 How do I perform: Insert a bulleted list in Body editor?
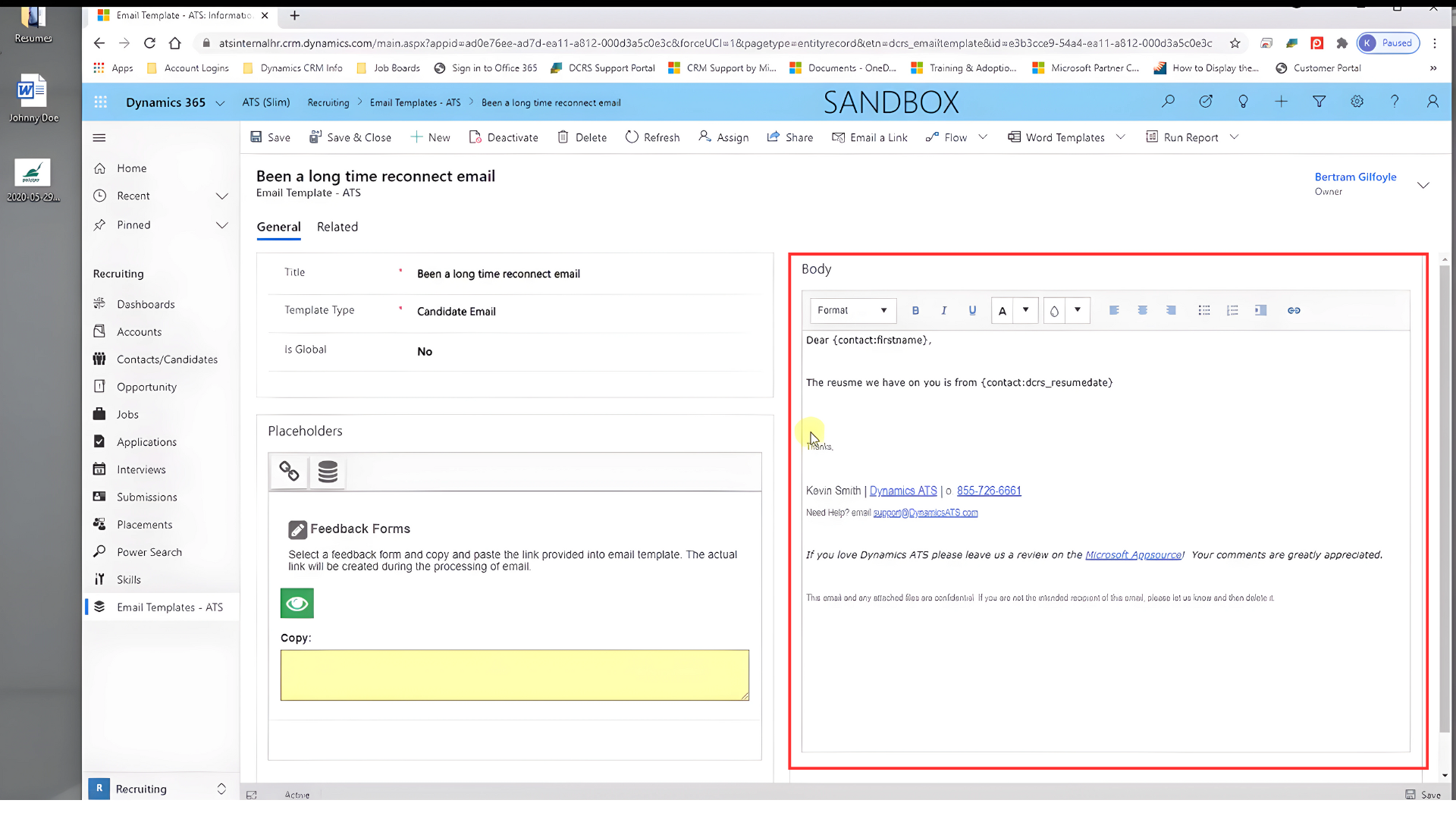(x=1204, y=310)
